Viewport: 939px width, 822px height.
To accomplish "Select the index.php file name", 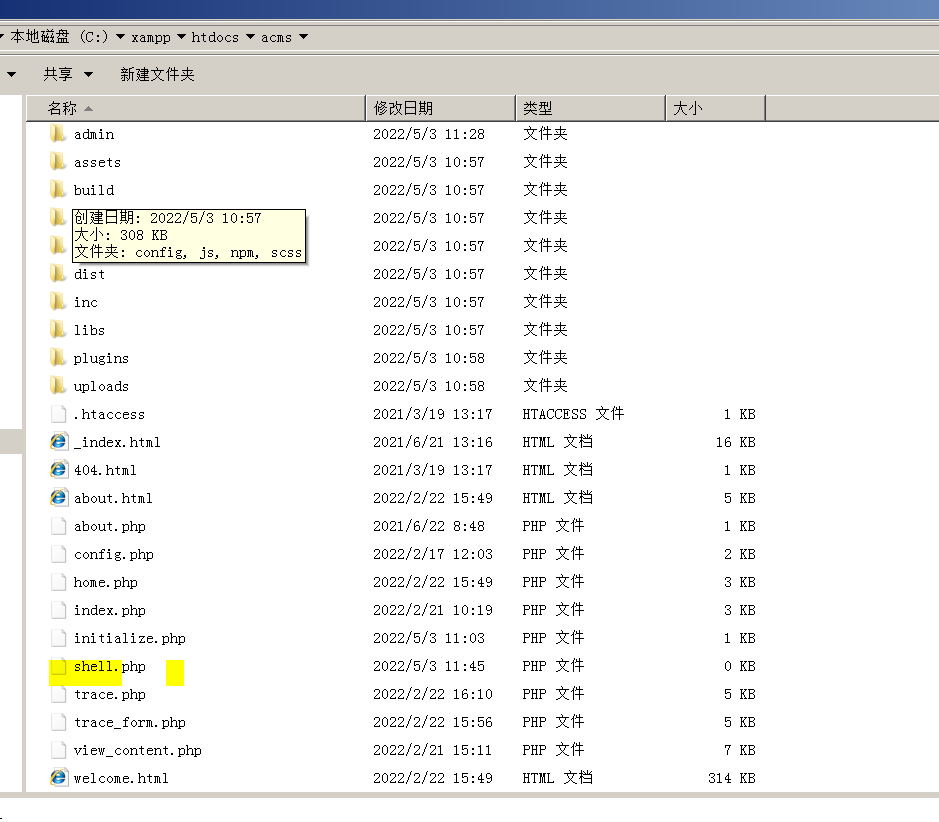I will point(110,611).
